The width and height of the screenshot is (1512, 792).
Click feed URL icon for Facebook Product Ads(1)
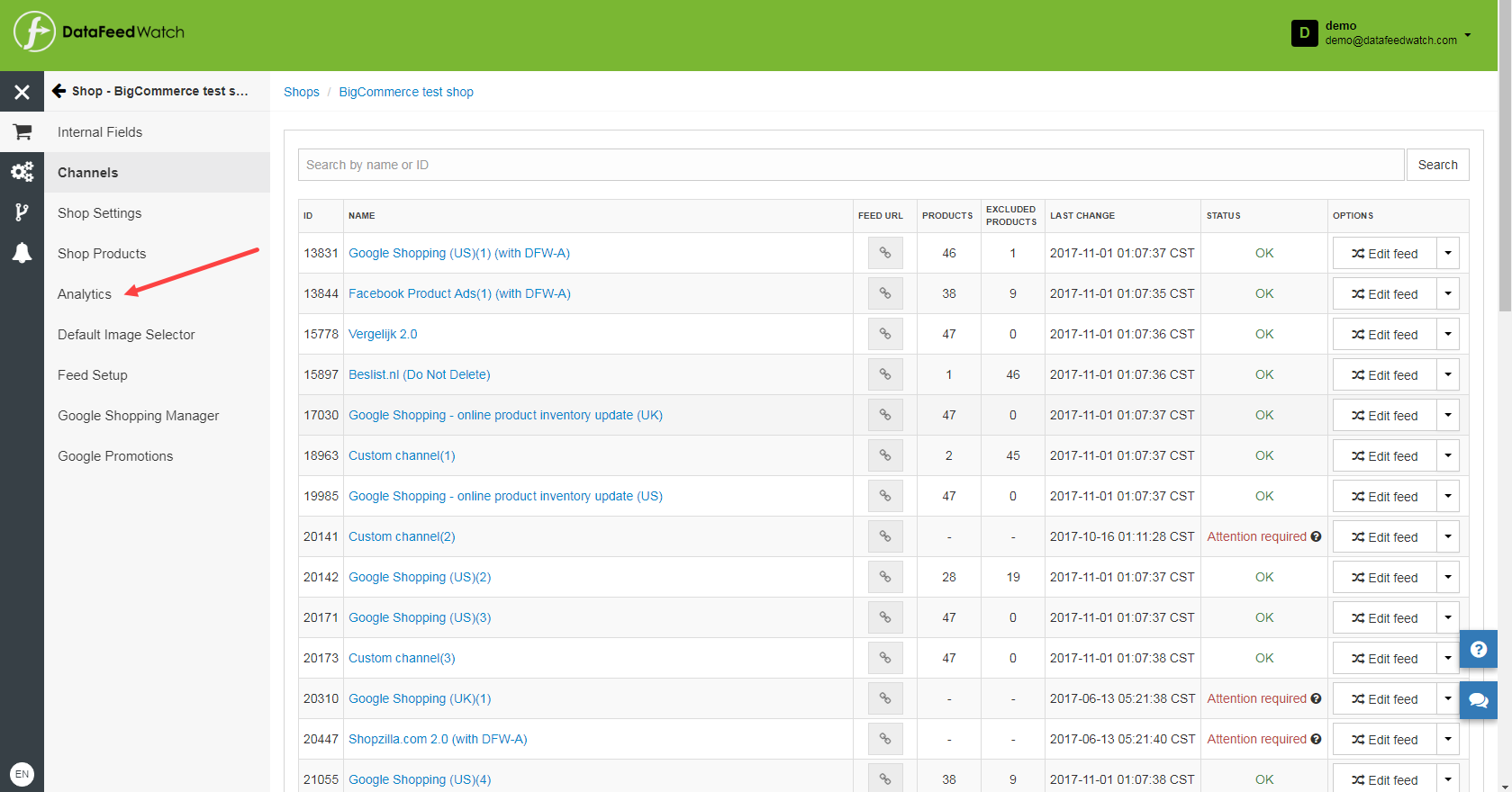(885, 293)
